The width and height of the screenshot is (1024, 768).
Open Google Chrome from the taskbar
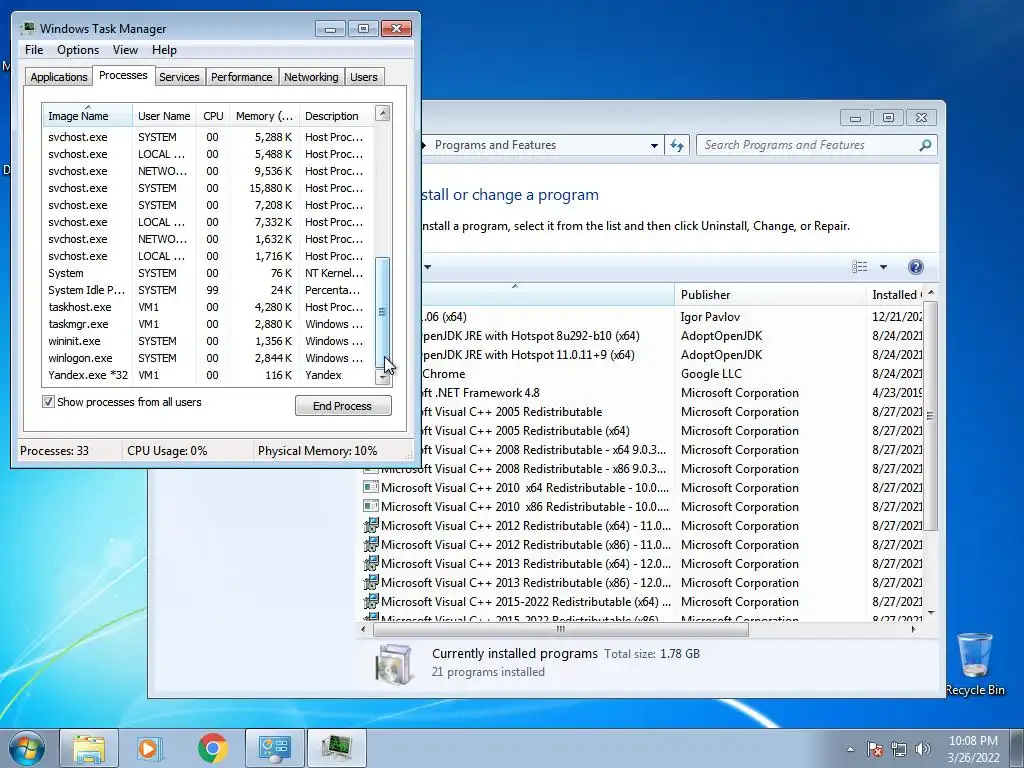[x=212, y=748]
